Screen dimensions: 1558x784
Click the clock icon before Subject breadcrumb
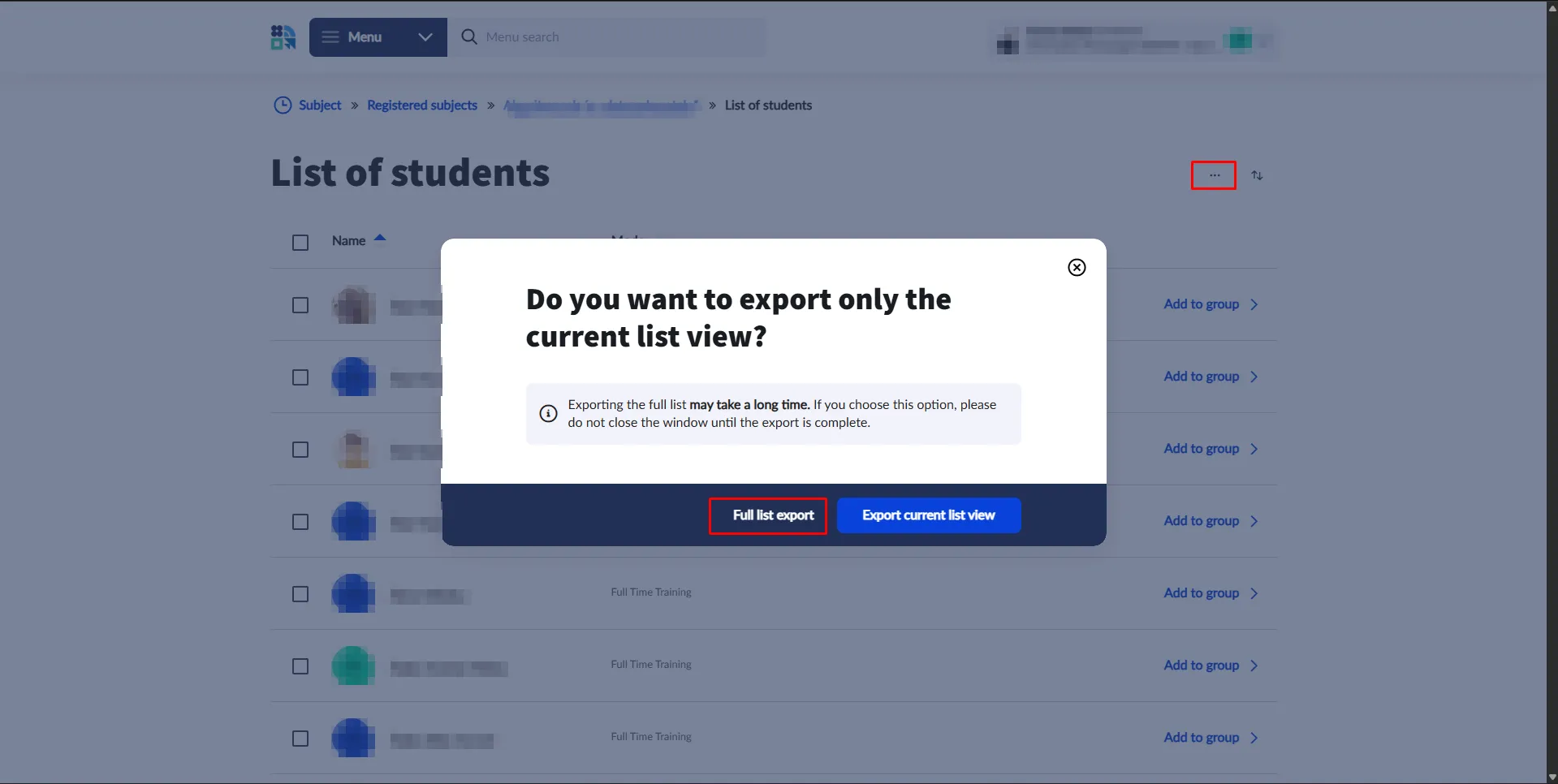pos(283,106)
